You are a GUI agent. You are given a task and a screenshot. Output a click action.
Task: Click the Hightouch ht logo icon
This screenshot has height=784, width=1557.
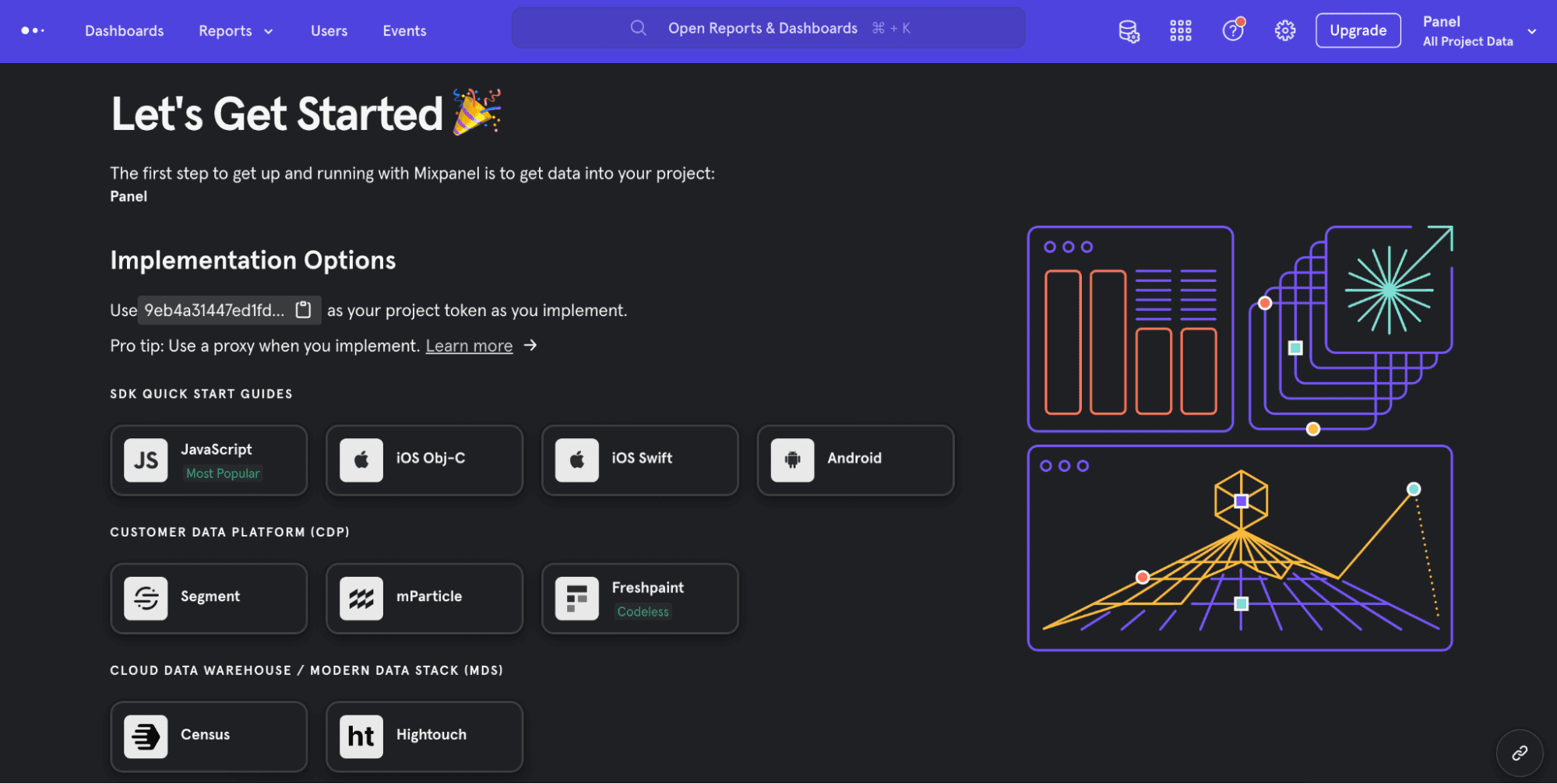click(361, 737)
